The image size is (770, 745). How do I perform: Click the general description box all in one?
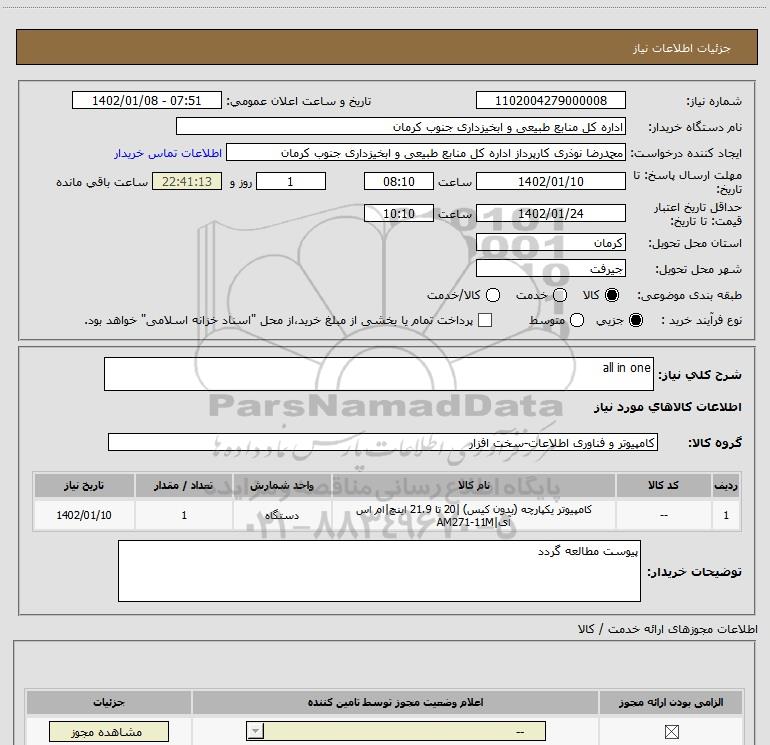(379, 374)
